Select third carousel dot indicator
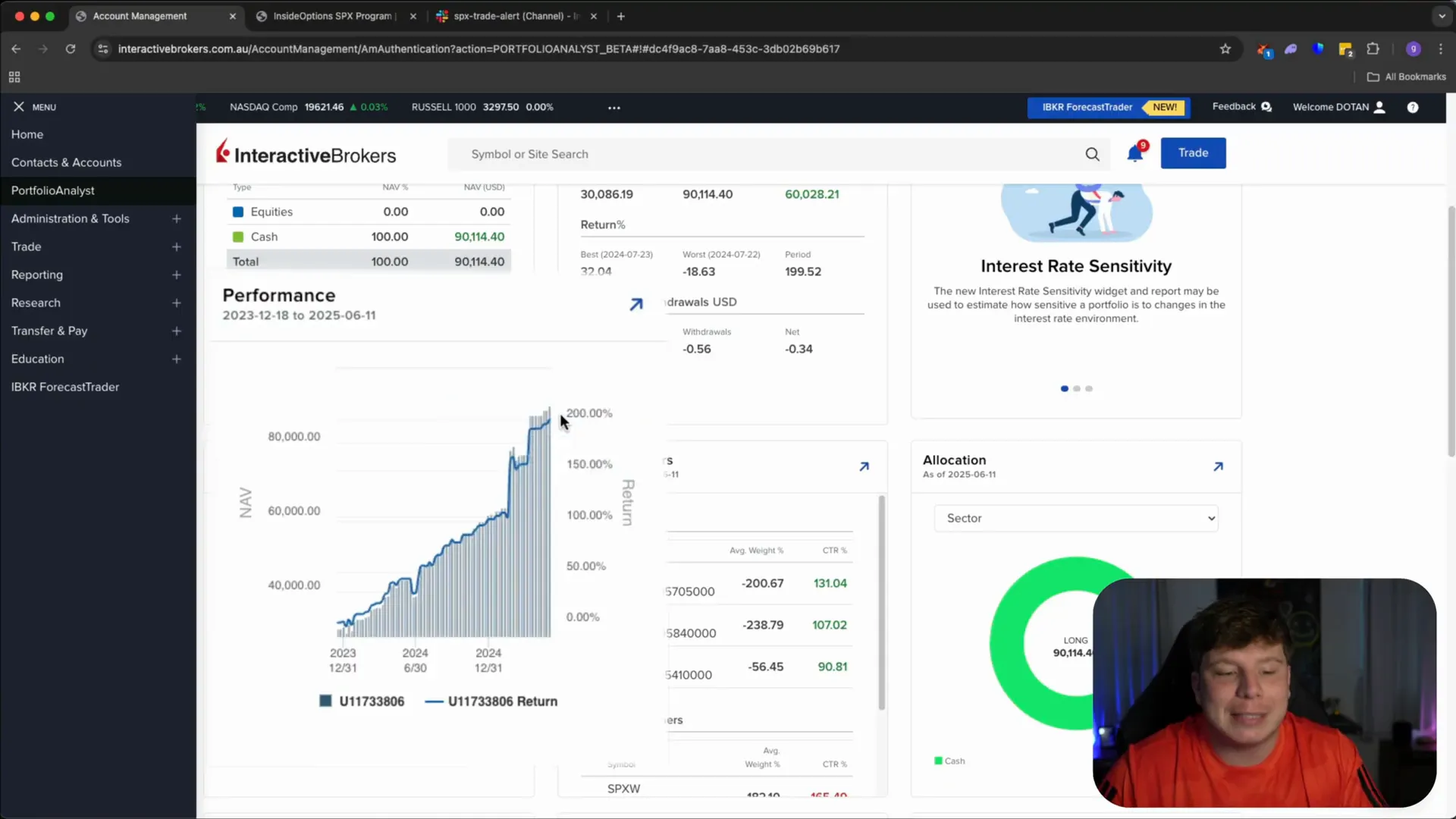Screen dimensions: 1456x819 click(1088, 388)
